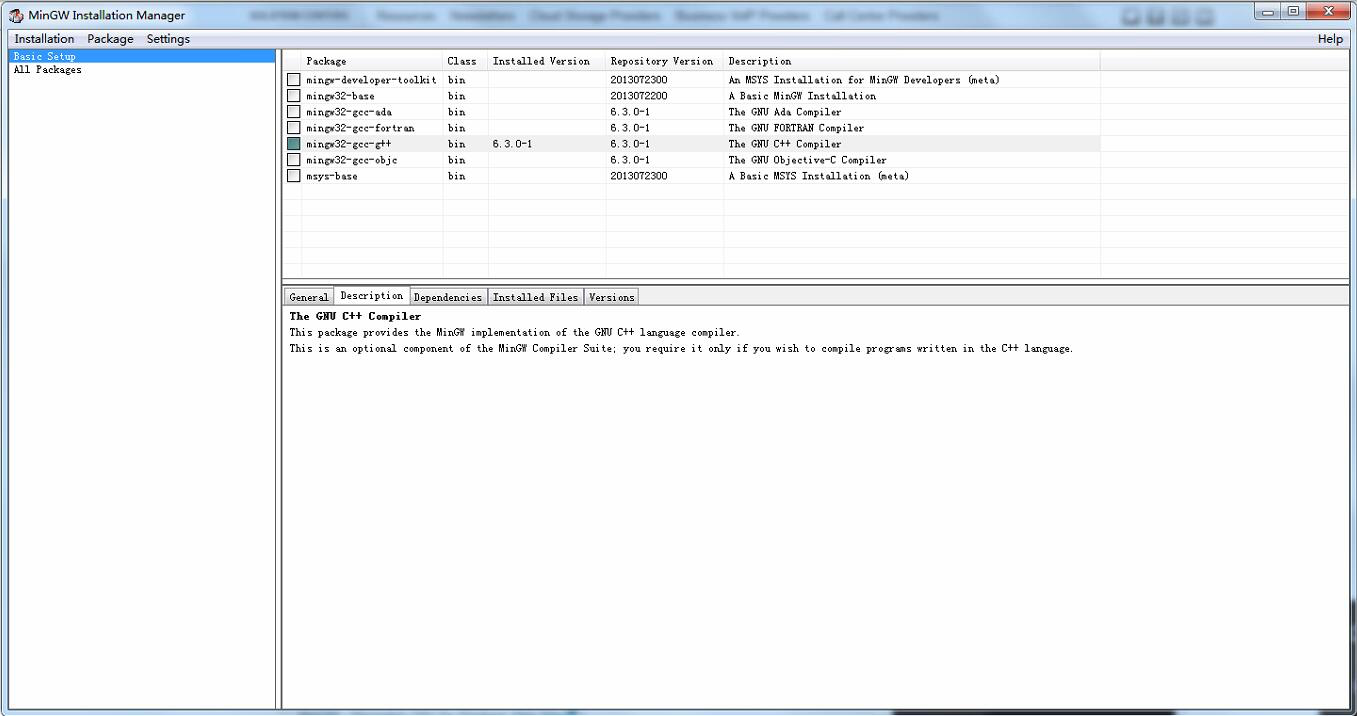Open the Package menu
Screen dimensions: 1357x716
110,39
